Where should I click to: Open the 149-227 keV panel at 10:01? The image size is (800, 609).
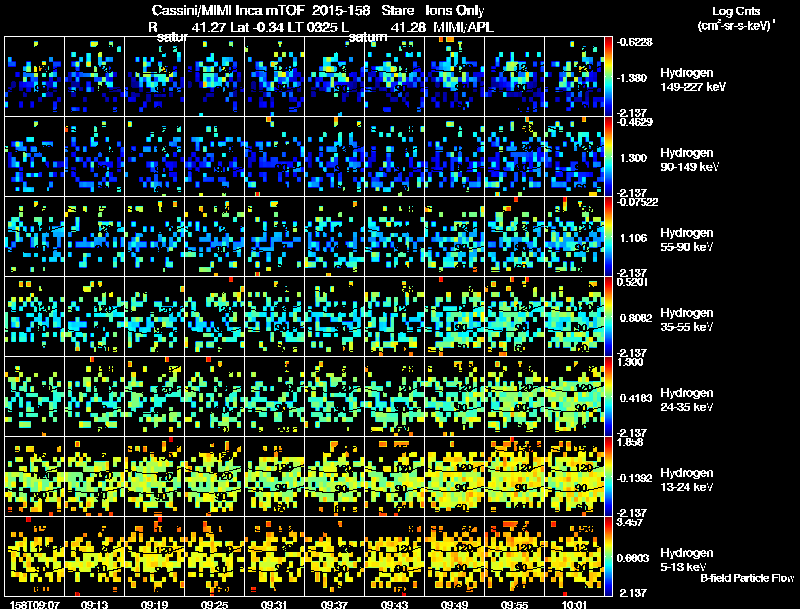(574, 77)
